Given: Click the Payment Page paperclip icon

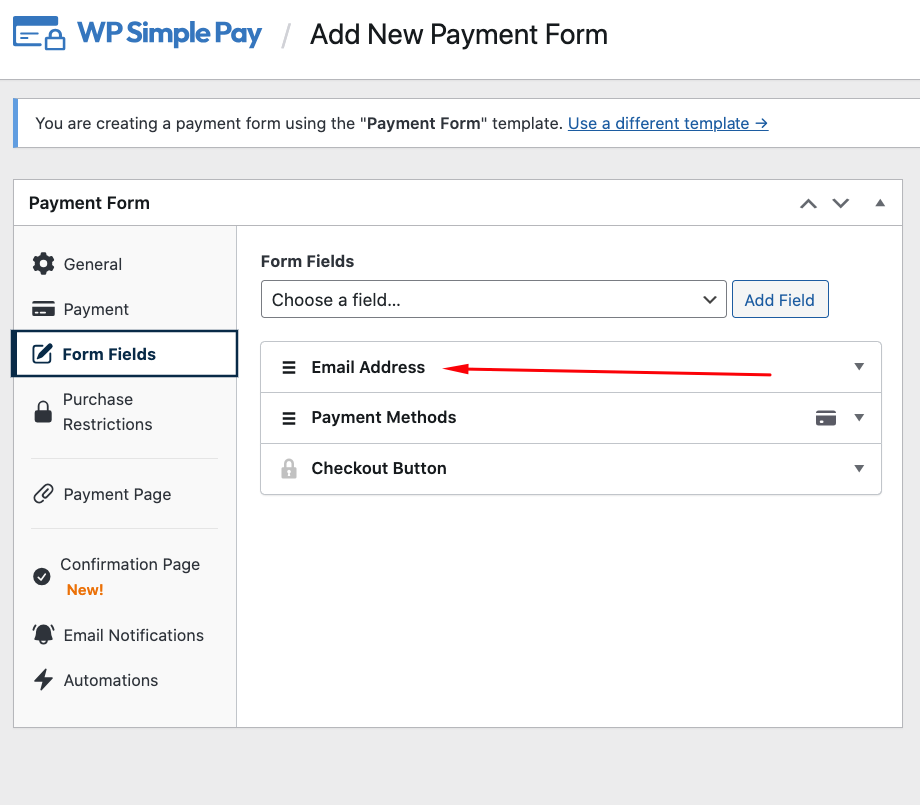Looking at the screenshot, I should (x=43, y=494).
